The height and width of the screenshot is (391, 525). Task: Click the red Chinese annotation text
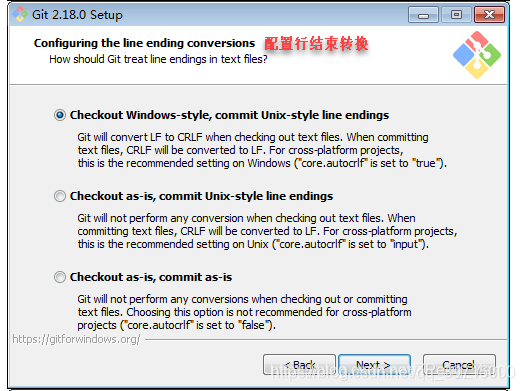point(316,44)
